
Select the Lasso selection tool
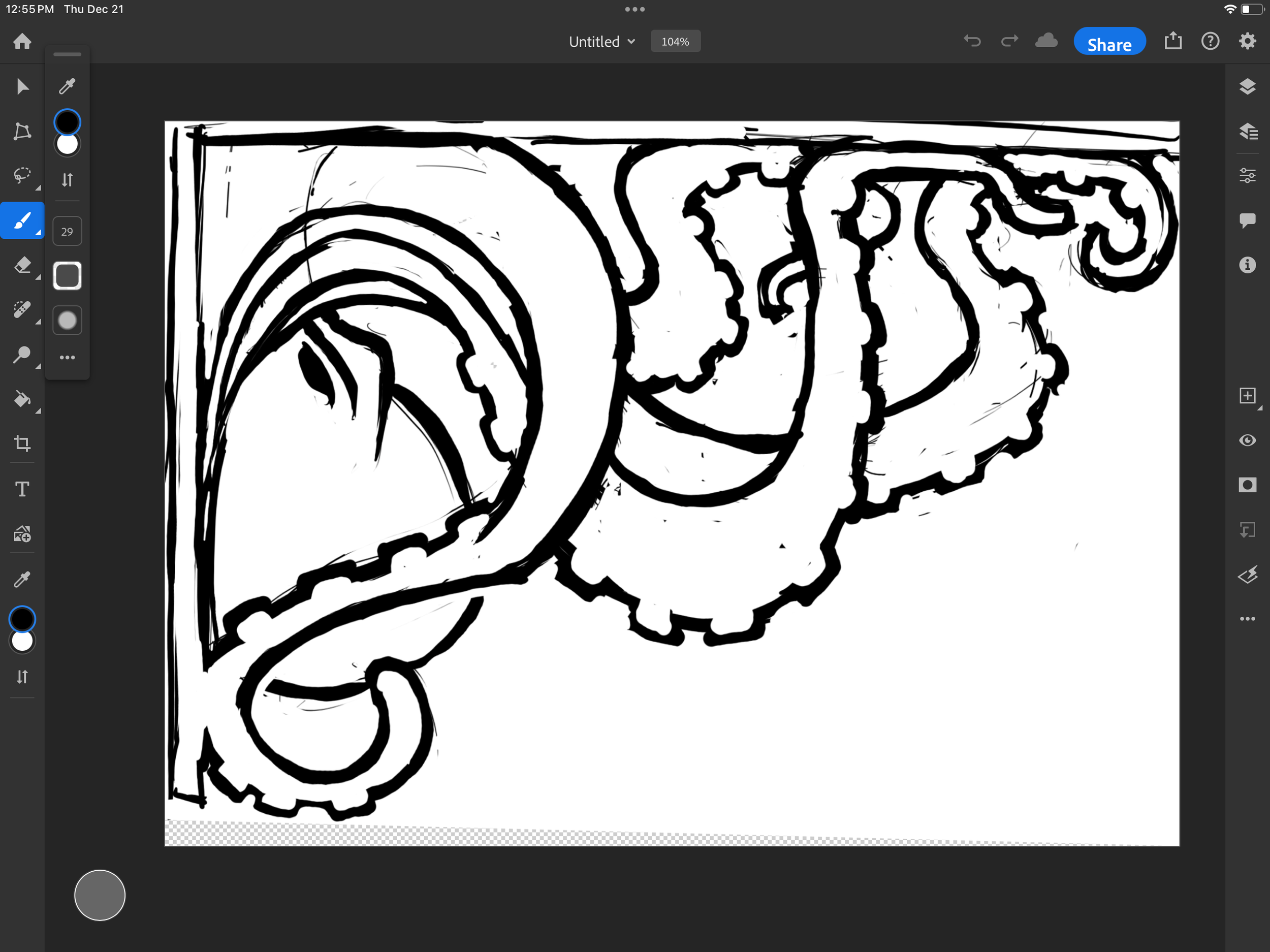[x=22, y=176]
